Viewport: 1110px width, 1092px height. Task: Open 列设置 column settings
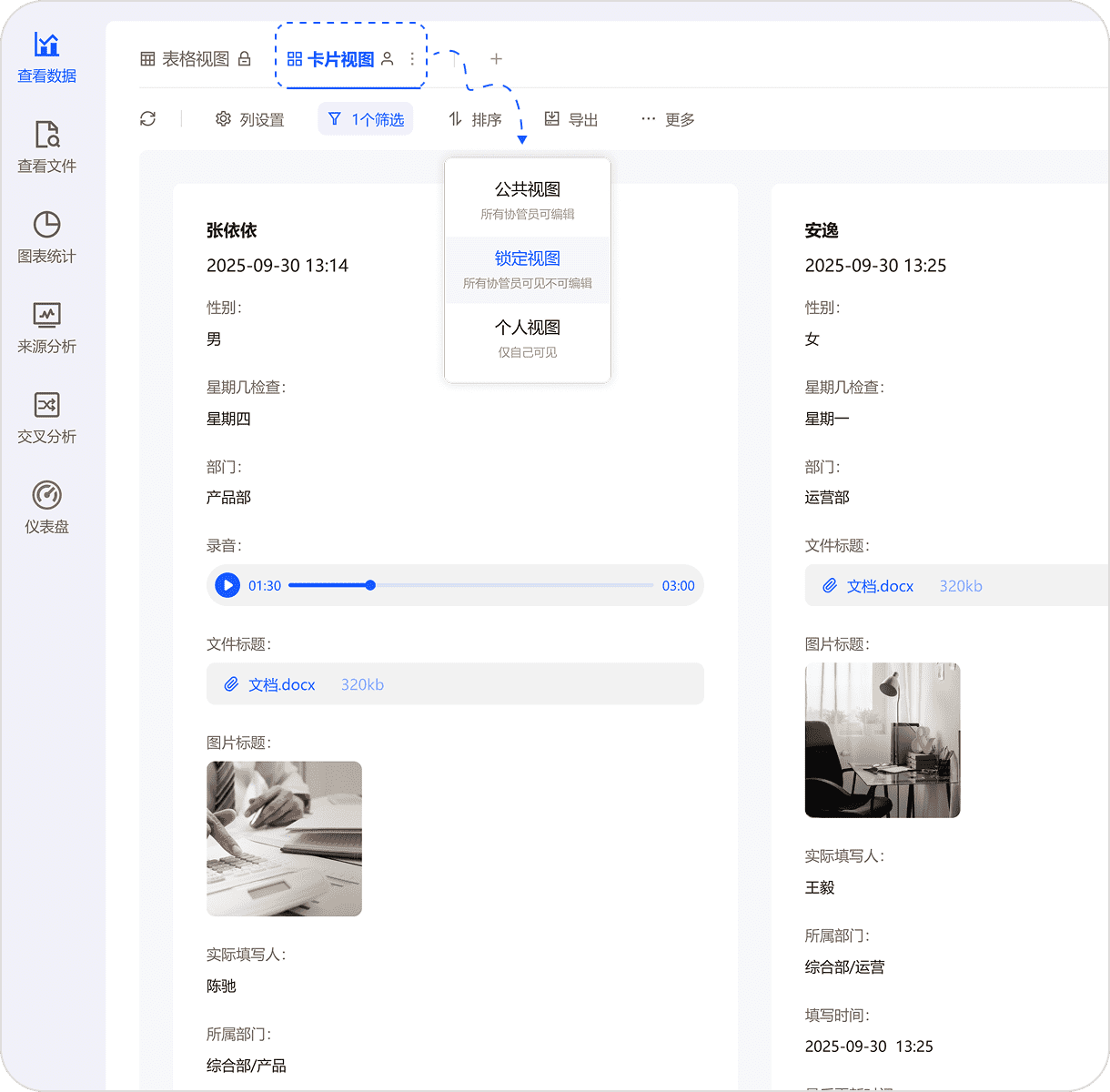click(250, 119)
